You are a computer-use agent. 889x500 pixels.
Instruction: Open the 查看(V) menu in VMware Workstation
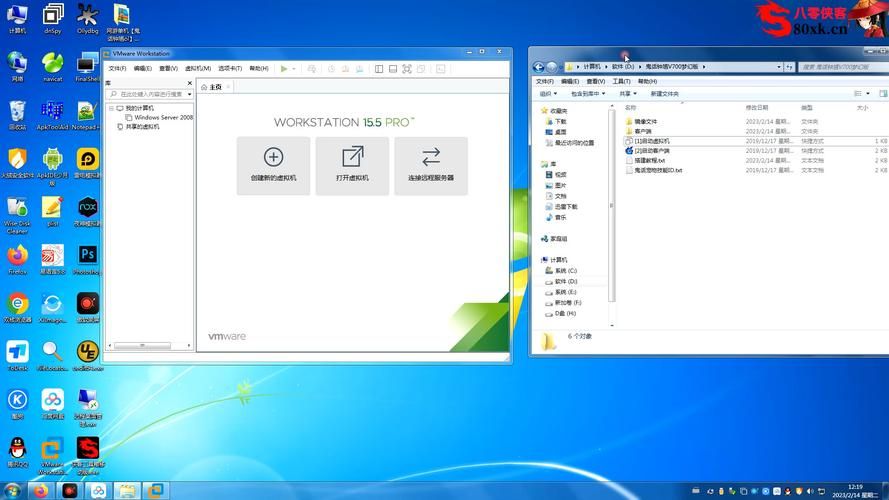pos(168,69)
